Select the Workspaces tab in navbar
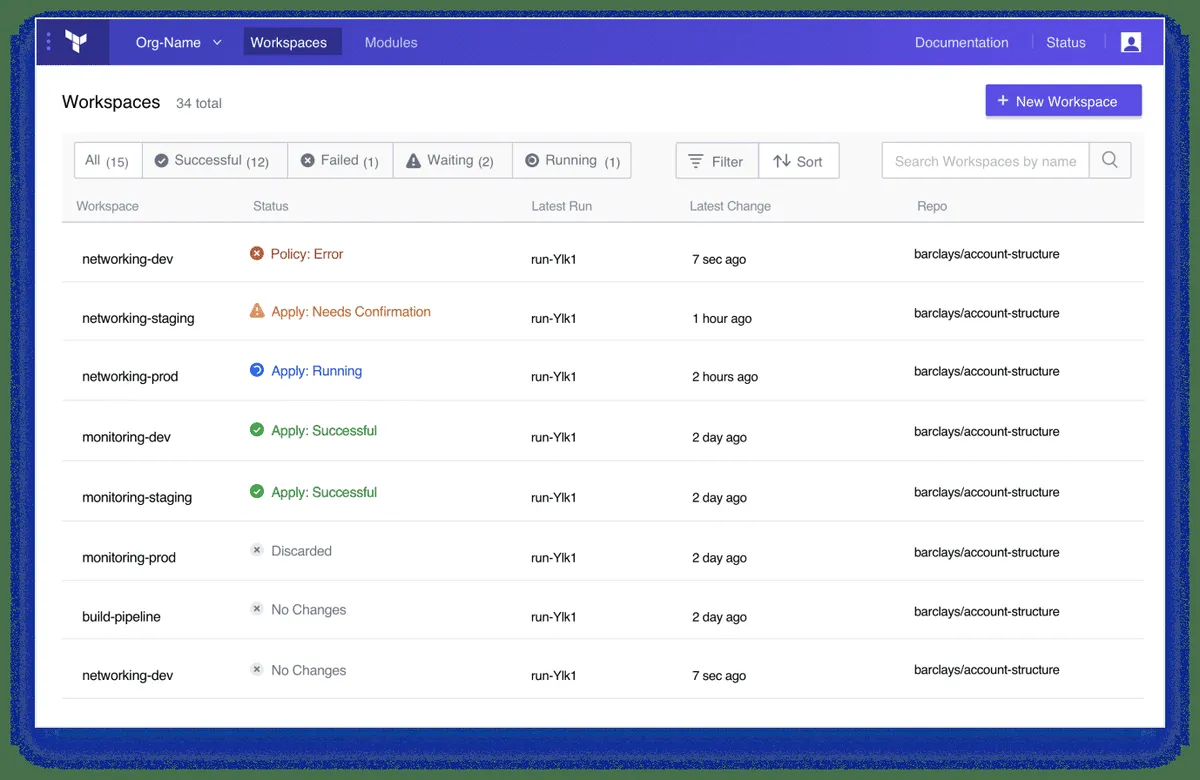 pos(289,42)
